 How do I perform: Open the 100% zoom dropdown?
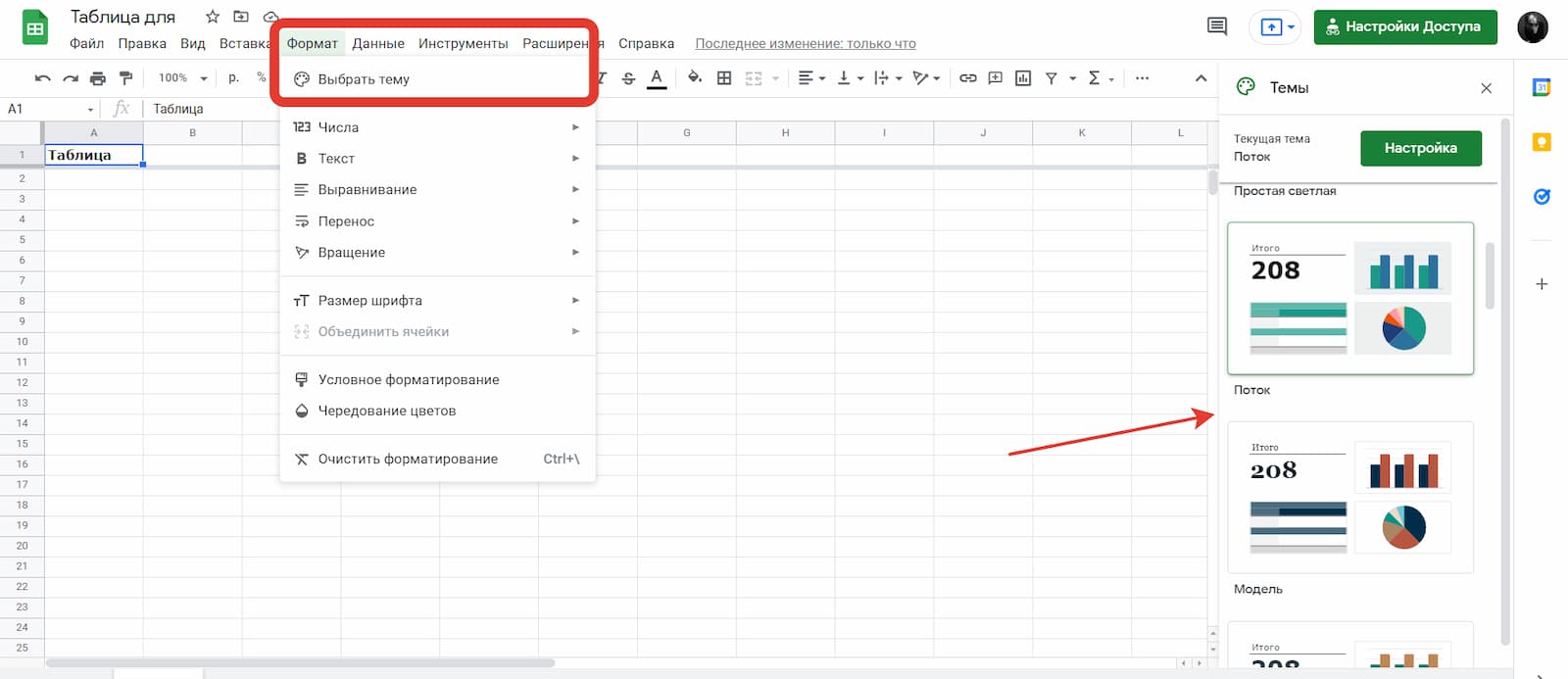pyautogui.click(x=183, y=78)
